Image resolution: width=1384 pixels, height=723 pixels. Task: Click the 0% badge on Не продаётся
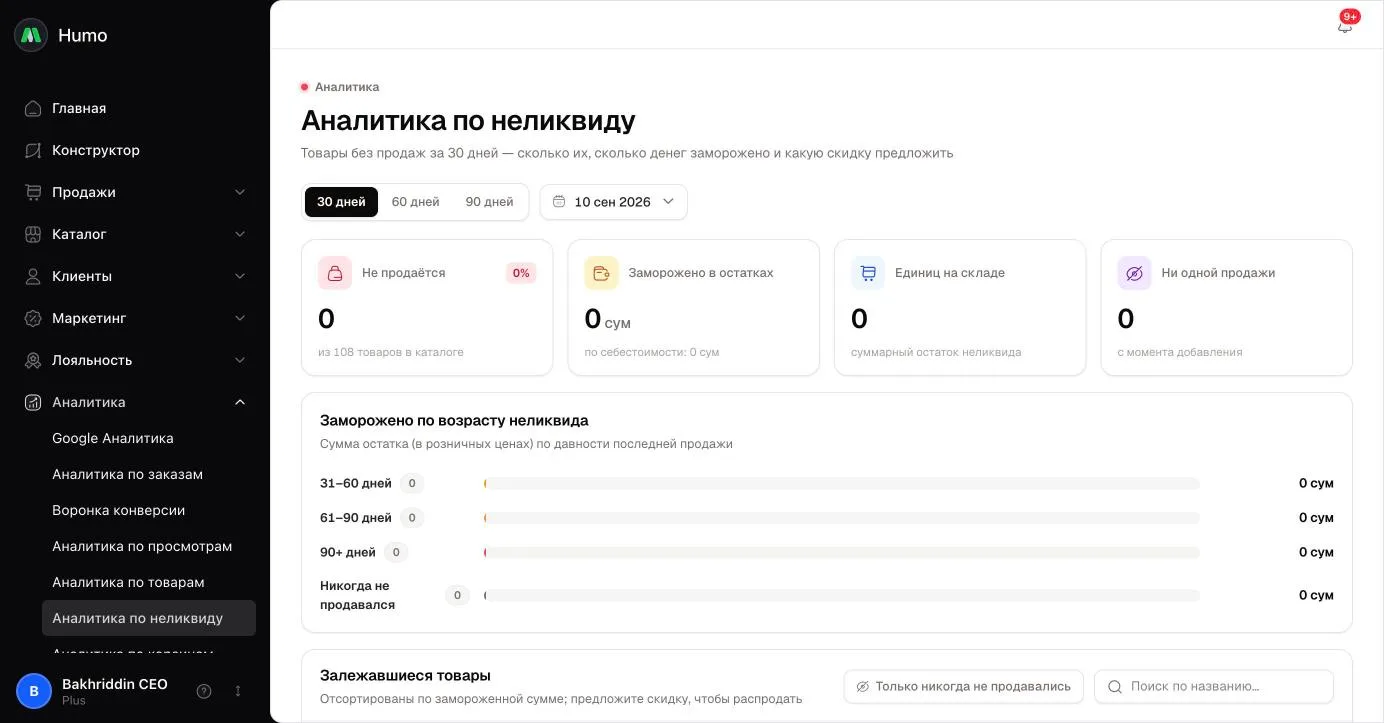coord(521,273)
